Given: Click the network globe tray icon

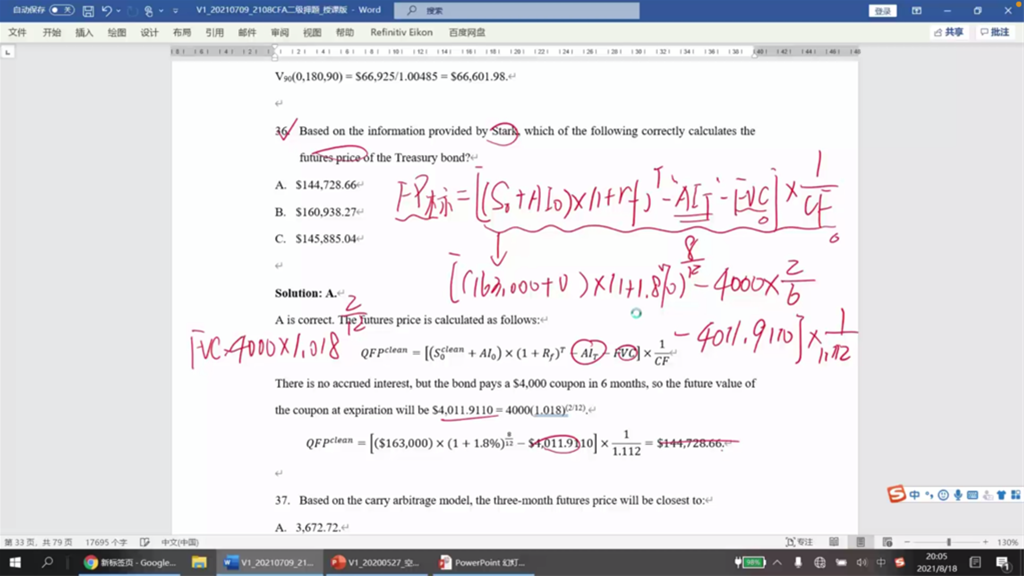Looking at the screenshot, I should tap(820, 562).
